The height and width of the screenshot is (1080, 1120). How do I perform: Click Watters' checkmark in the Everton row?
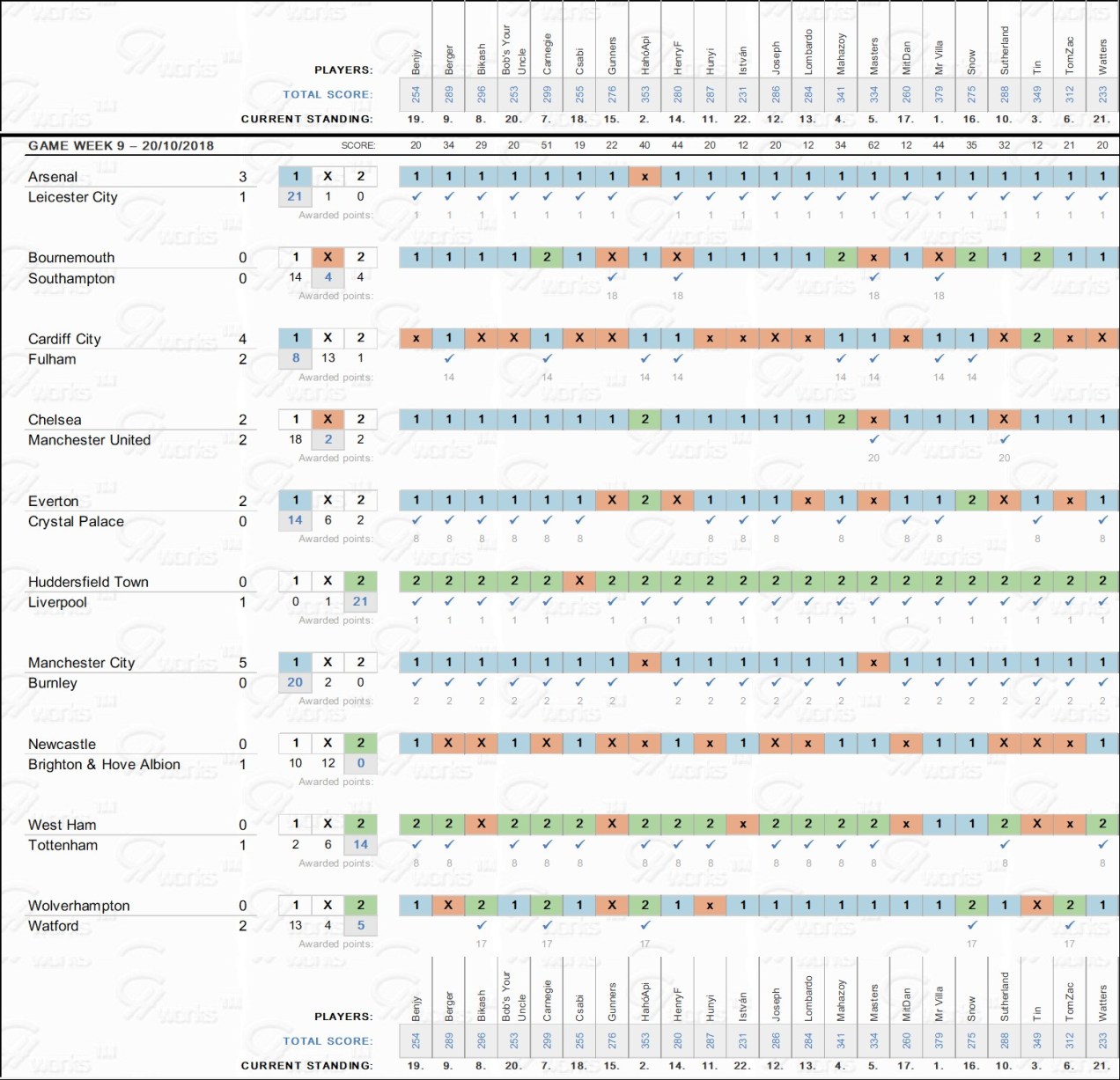coord(1102,520)
